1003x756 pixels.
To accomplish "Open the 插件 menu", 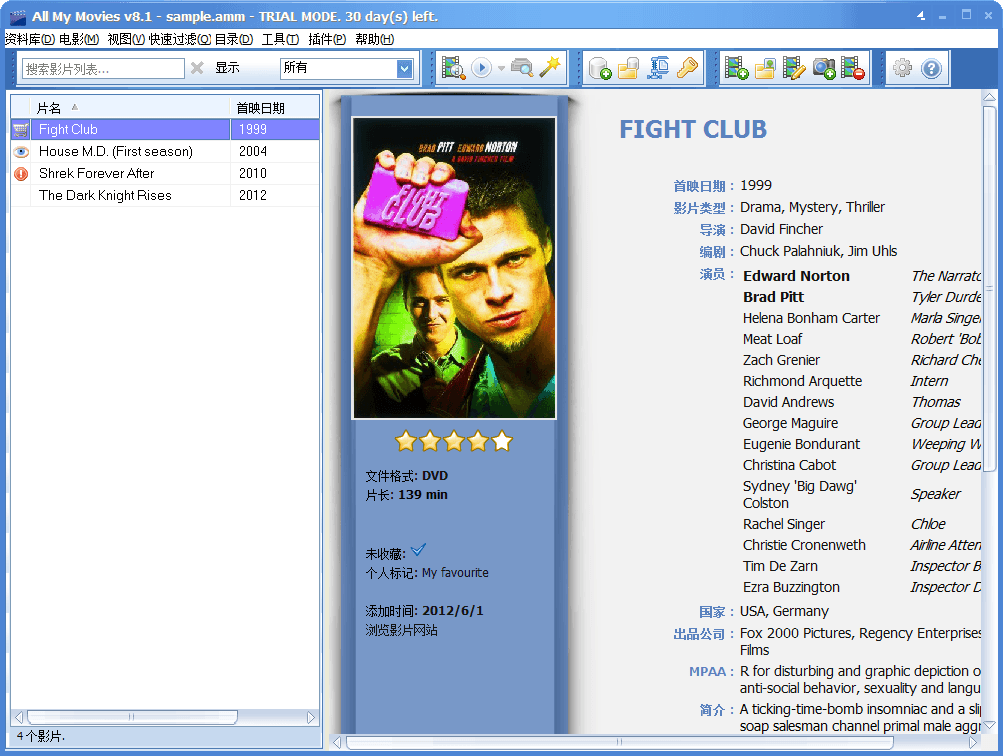I will click(327, 40).
